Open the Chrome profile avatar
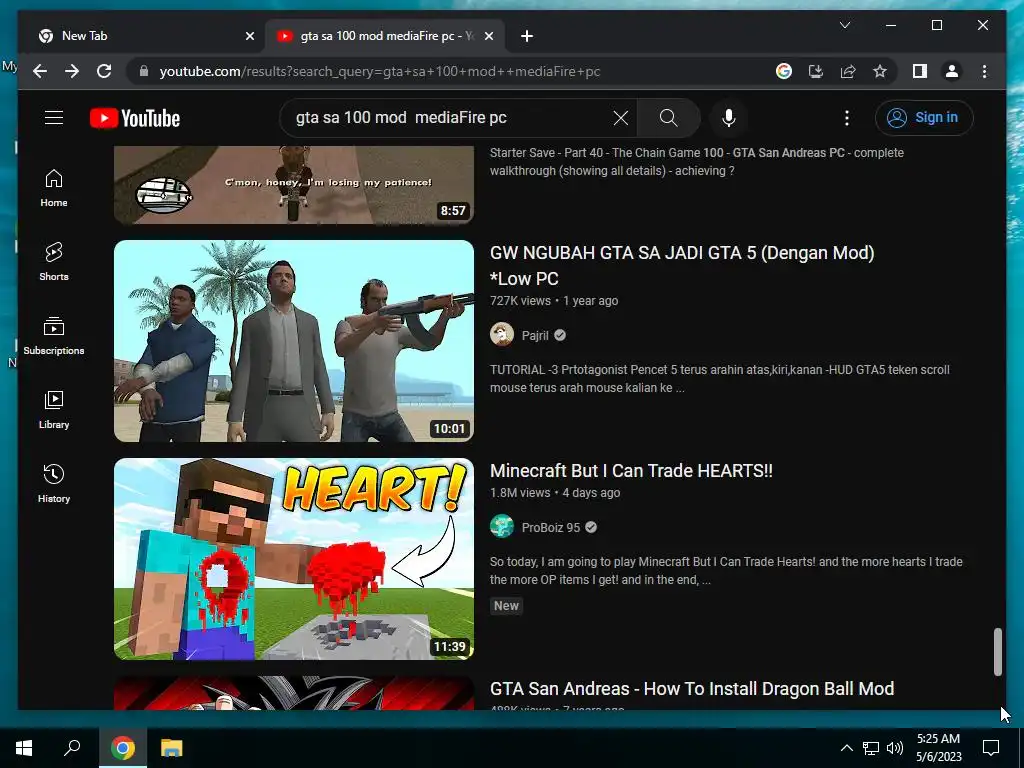 (x=952, y=71)
